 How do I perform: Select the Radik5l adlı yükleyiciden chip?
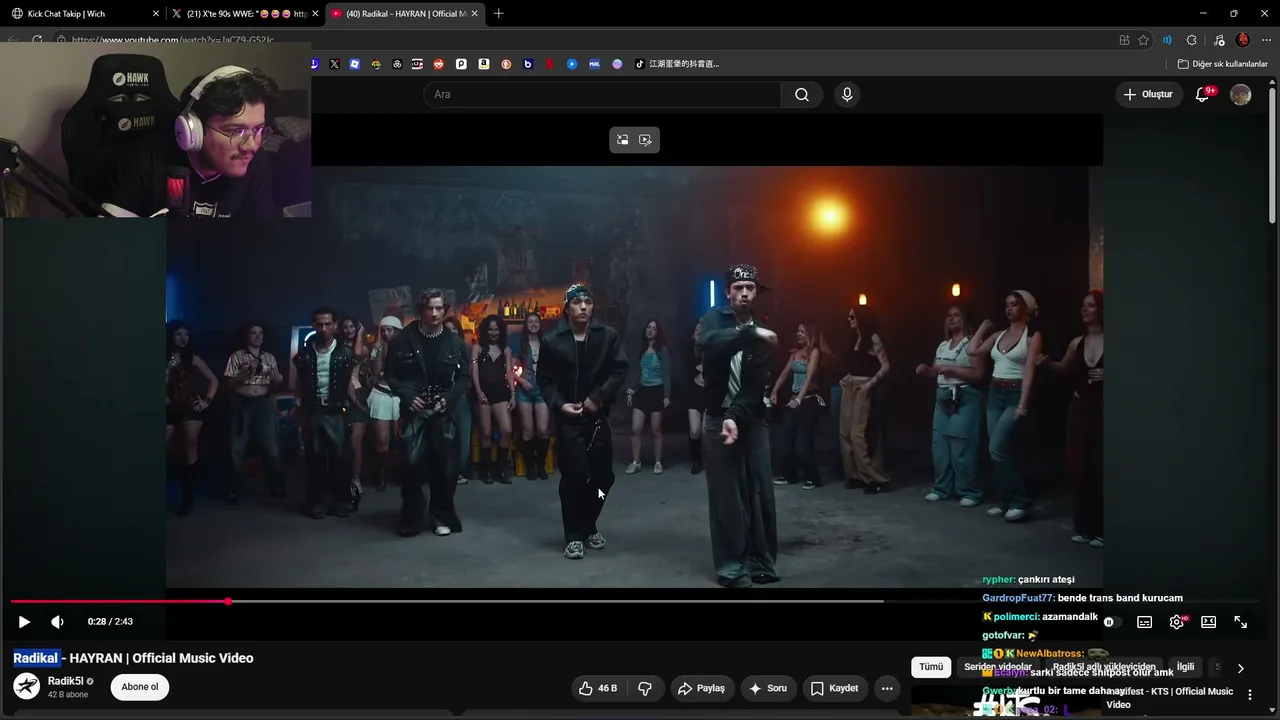click(x=1104, y=667)
